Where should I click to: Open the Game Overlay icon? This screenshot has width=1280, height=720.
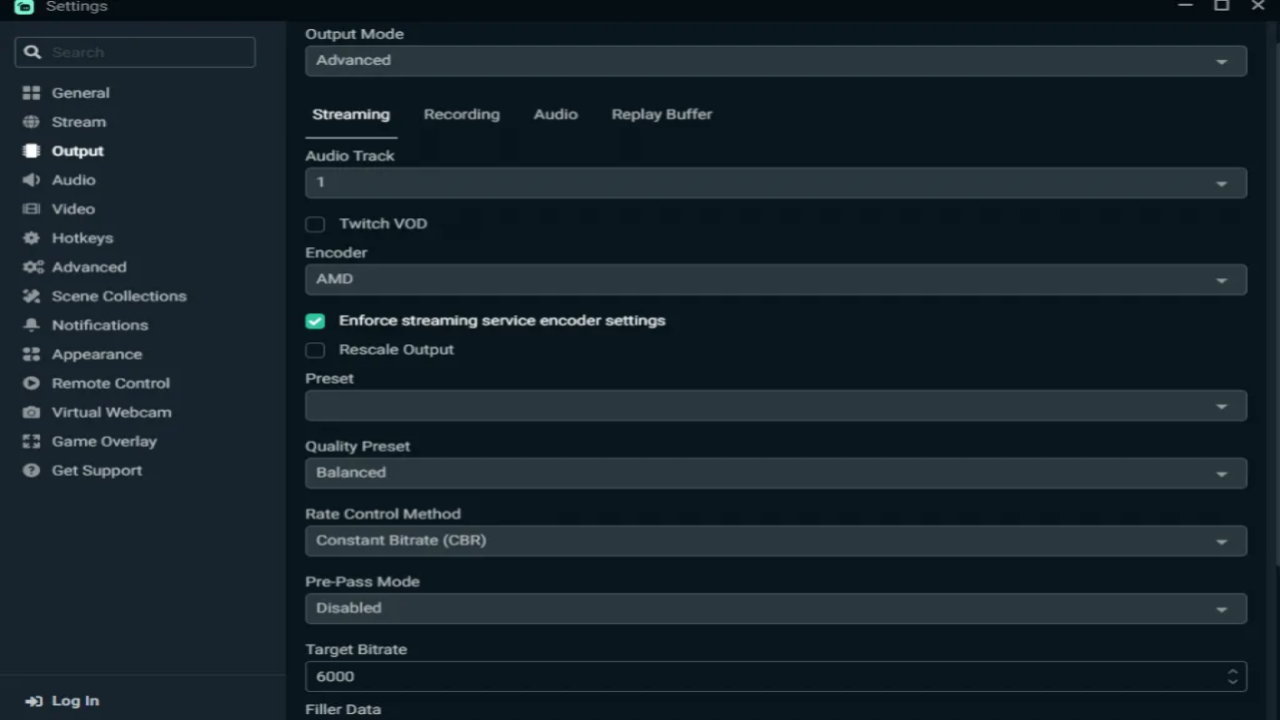(x=32, y=441)
